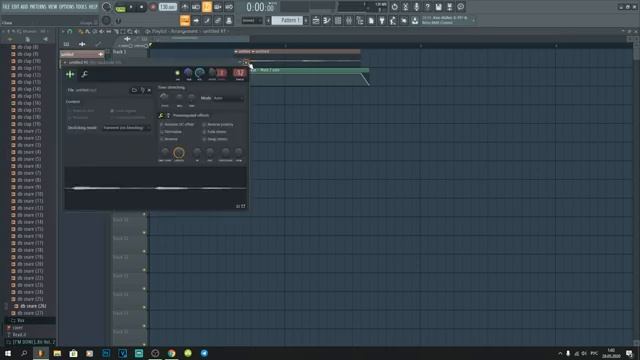
Task: Click the channel volume knob in sampler
Action: click(x=200, y=73)
